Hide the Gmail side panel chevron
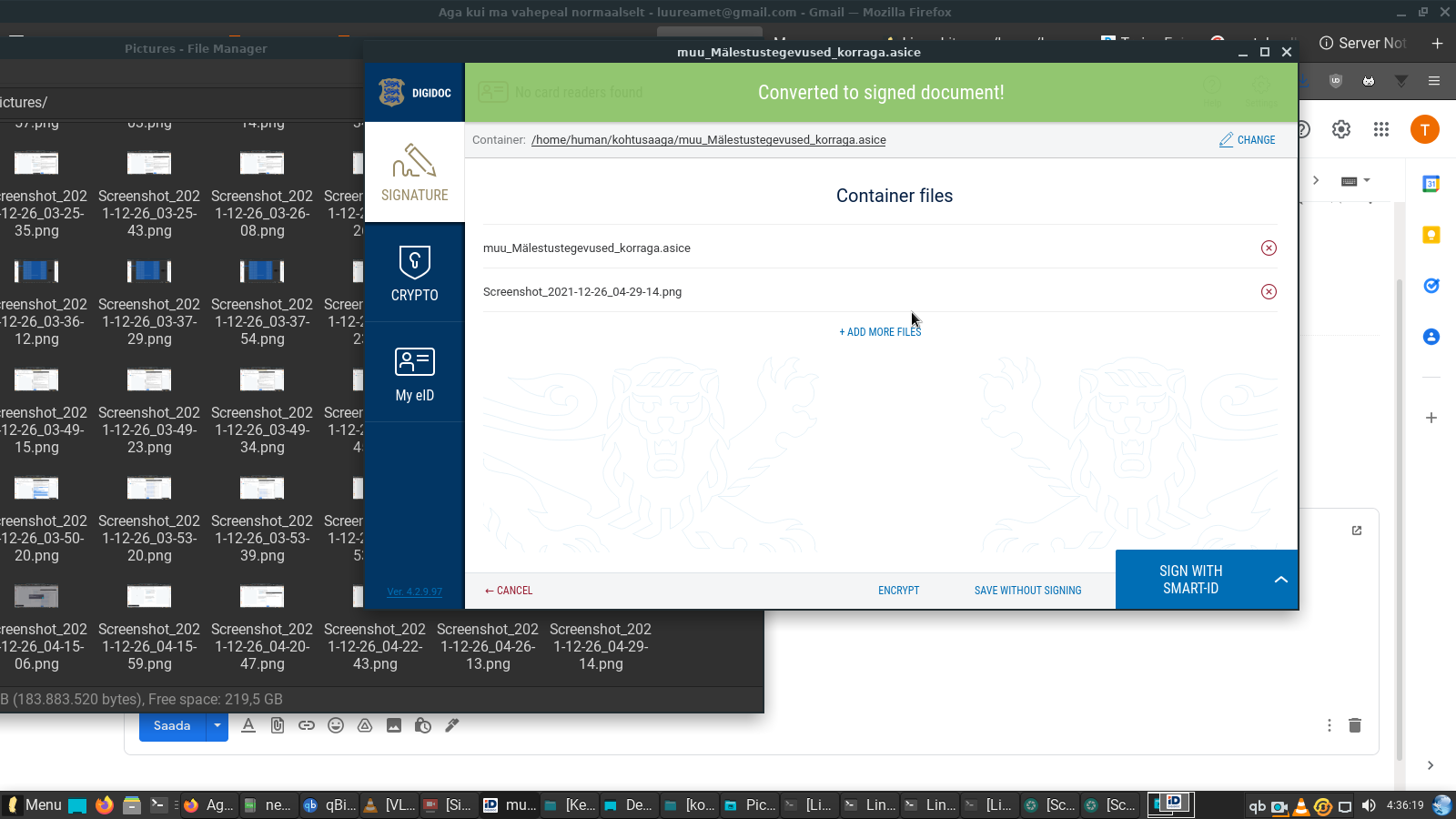The width and height of the screenshot is (1456, 819). 1431,765
